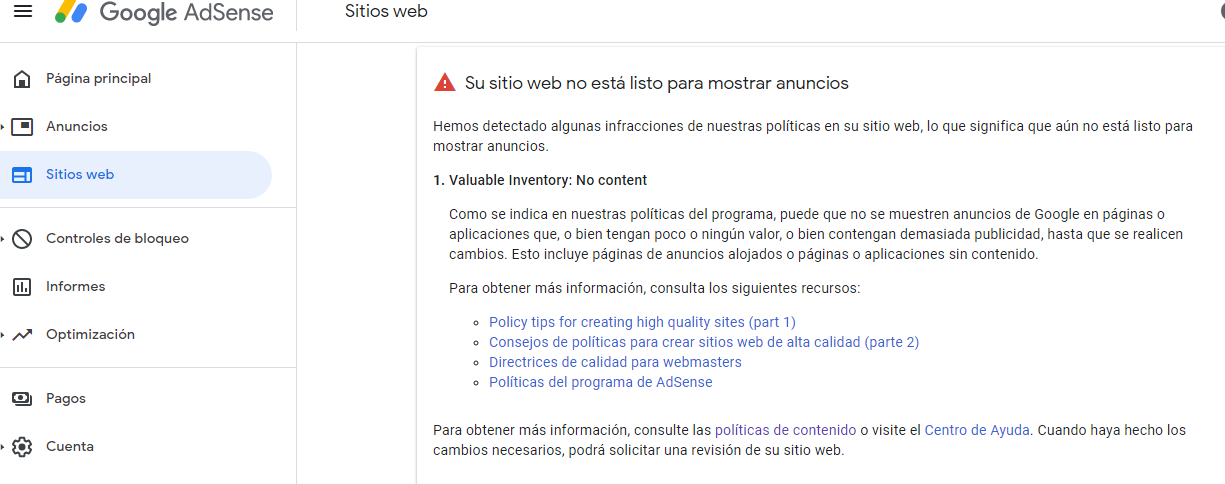This screenshot has width=1225, height=484.
Task: Open Consejos de políticas parte 2 link
Action: pyautogui.click(x=704, y=342)
